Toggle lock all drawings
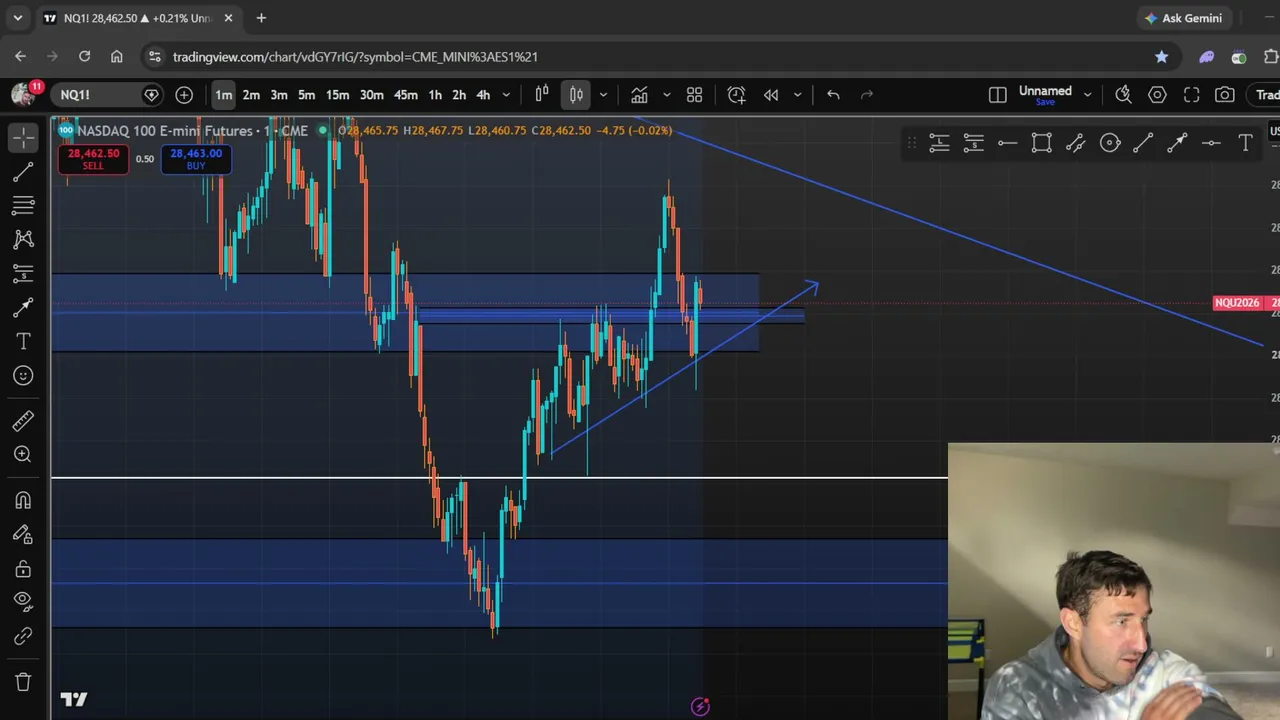Screen dimensions: 1280x720 pos(23,568)
